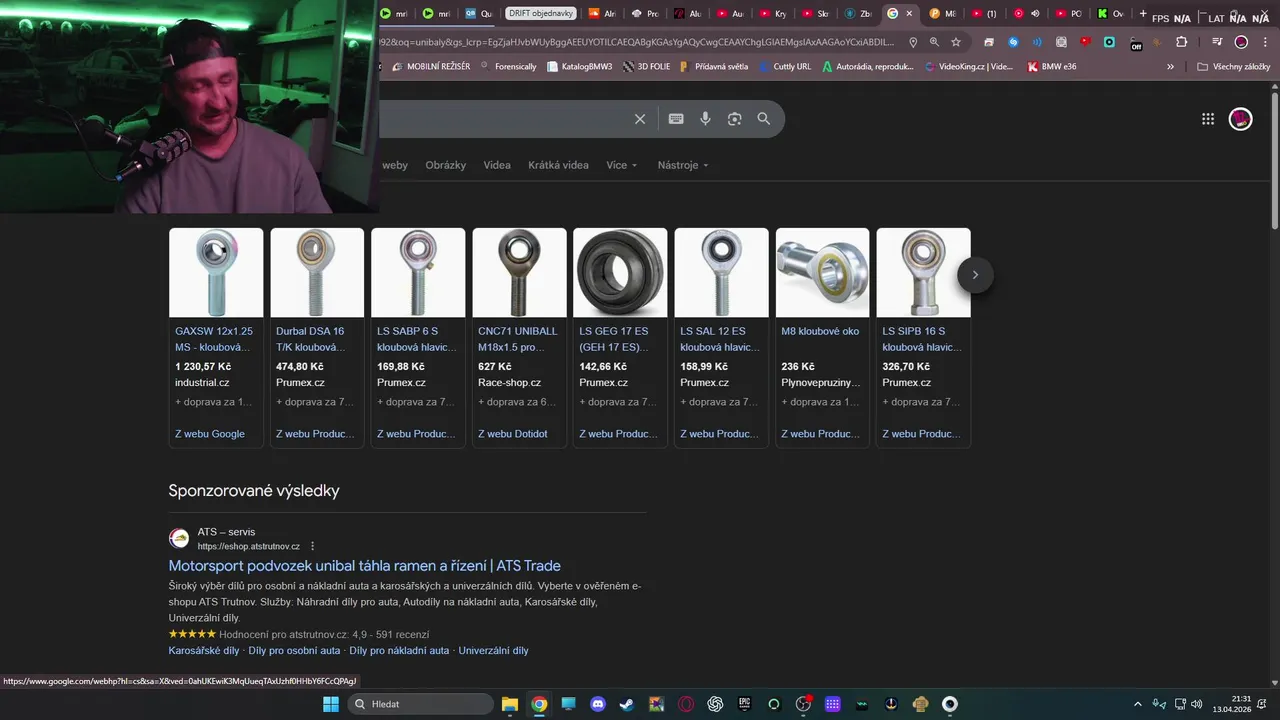Click the magnifier search submit icon
Image resolution: width=1280 pixels, height=720 pixels.
point(764,119)
